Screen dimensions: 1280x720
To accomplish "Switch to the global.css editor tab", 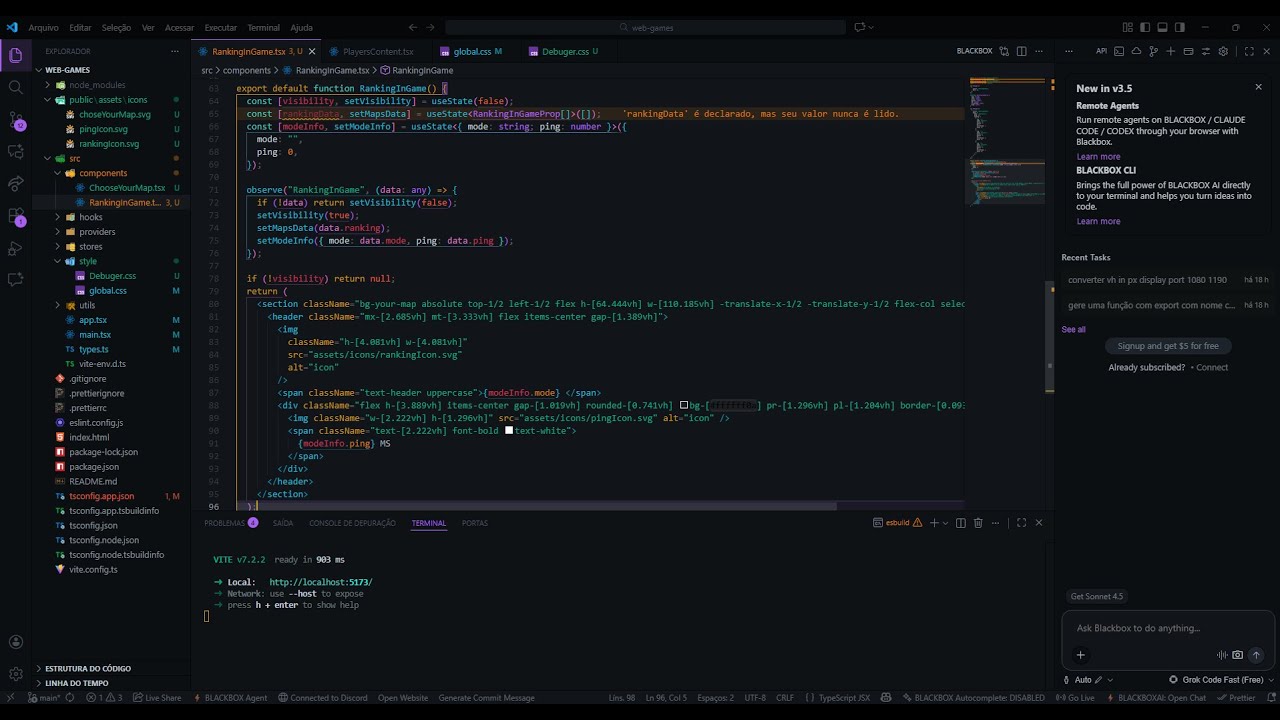I will click(x=472, y=51).
